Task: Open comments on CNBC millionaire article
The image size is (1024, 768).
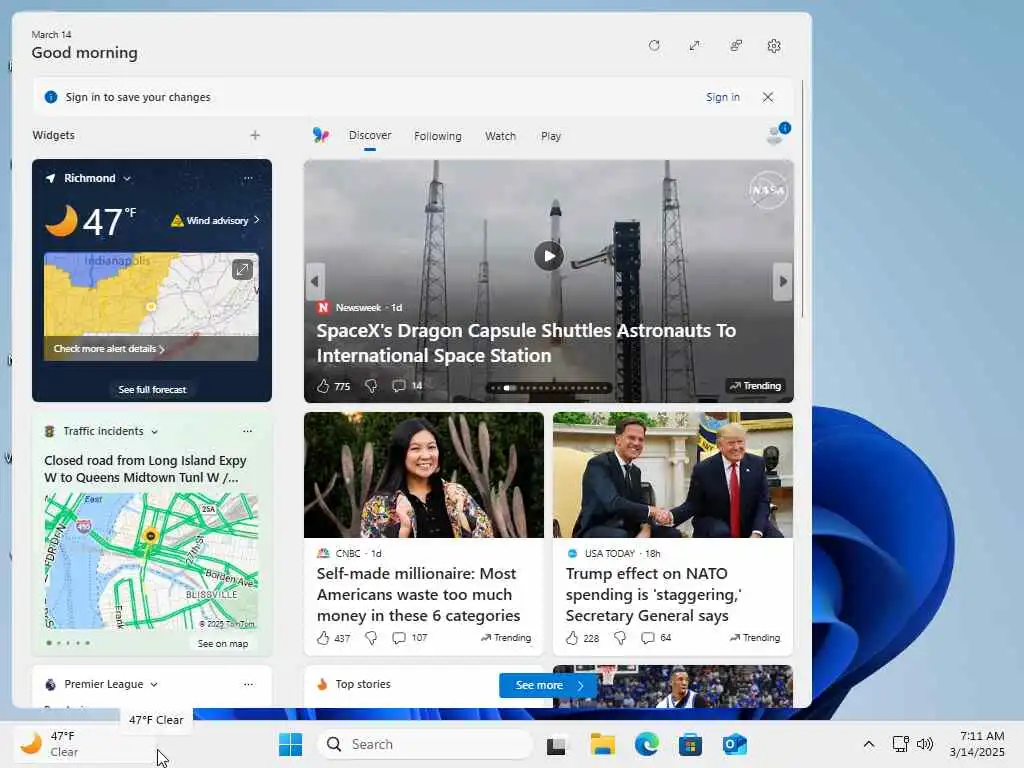Action: [x=409, y=638]
